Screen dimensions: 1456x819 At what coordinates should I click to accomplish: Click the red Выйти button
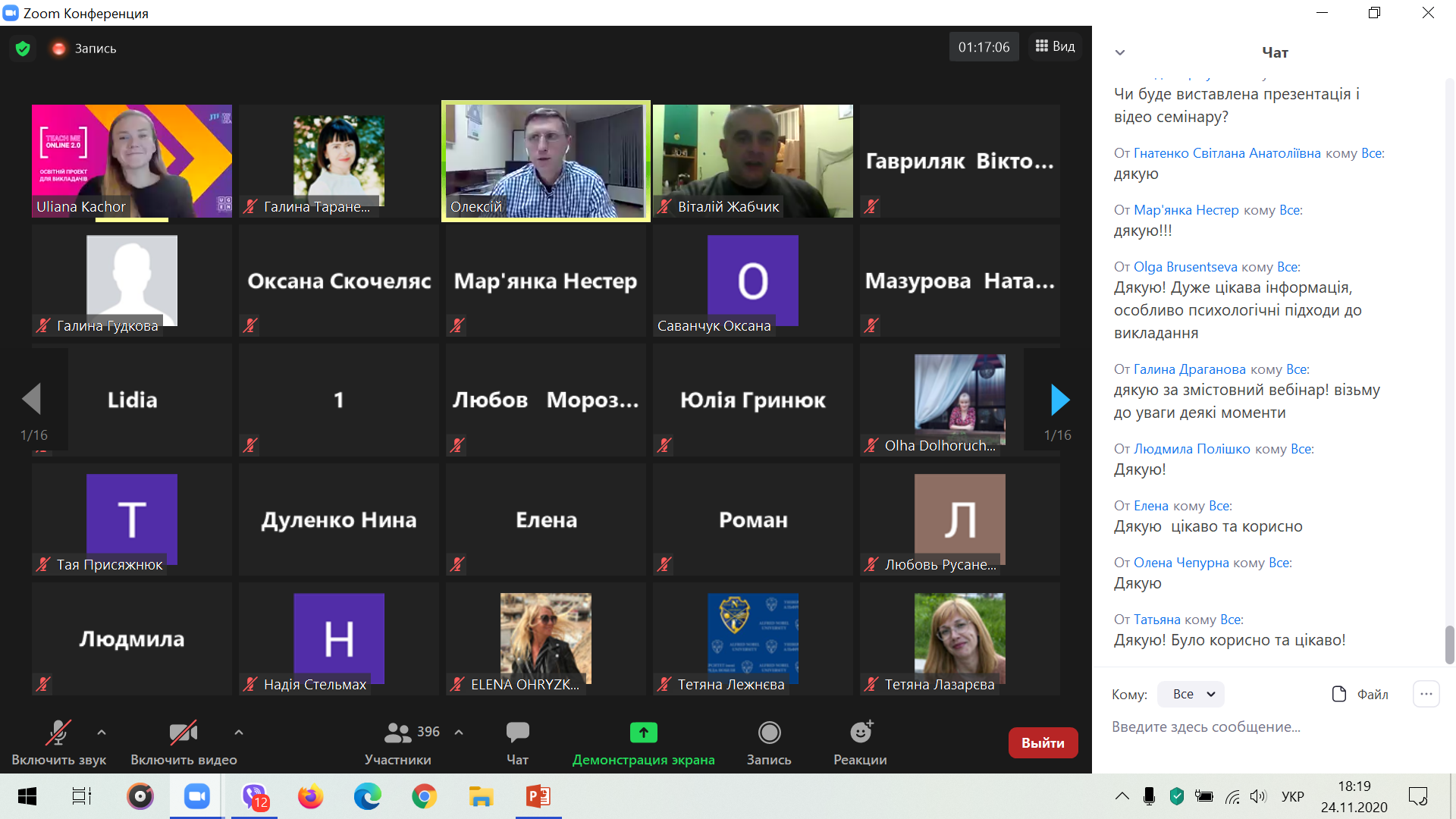[x=1042, y=742]
